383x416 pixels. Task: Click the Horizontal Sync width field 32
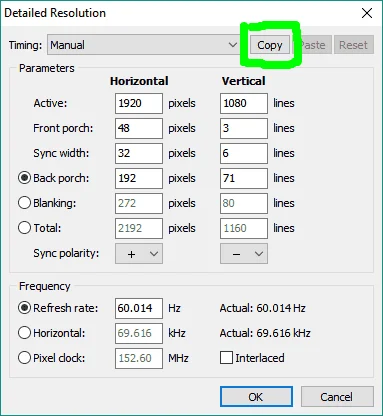click(139, 153)
